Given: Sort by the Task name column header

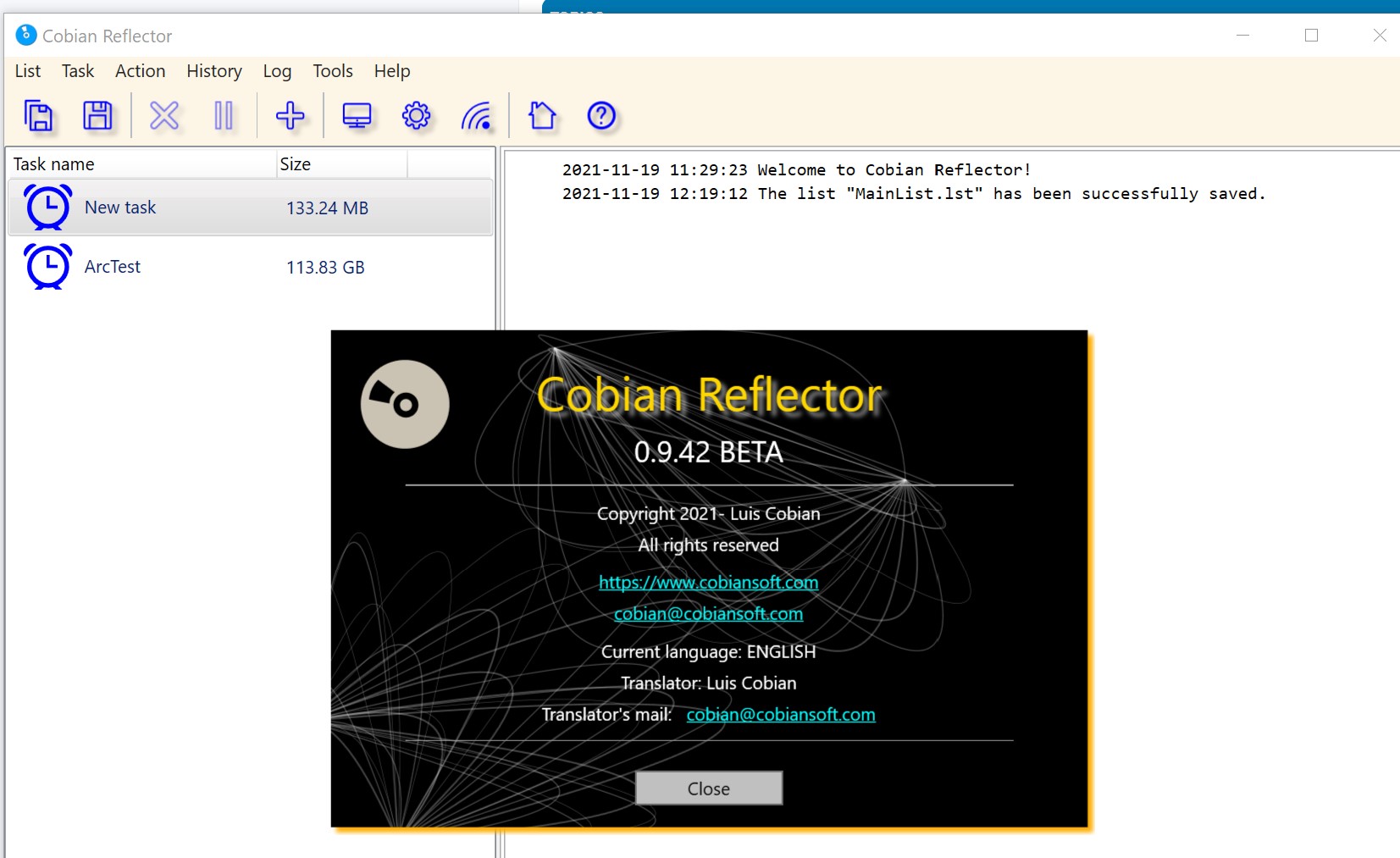Looking at the screenshot, I should pyautogui.click(x=141, y=164).
